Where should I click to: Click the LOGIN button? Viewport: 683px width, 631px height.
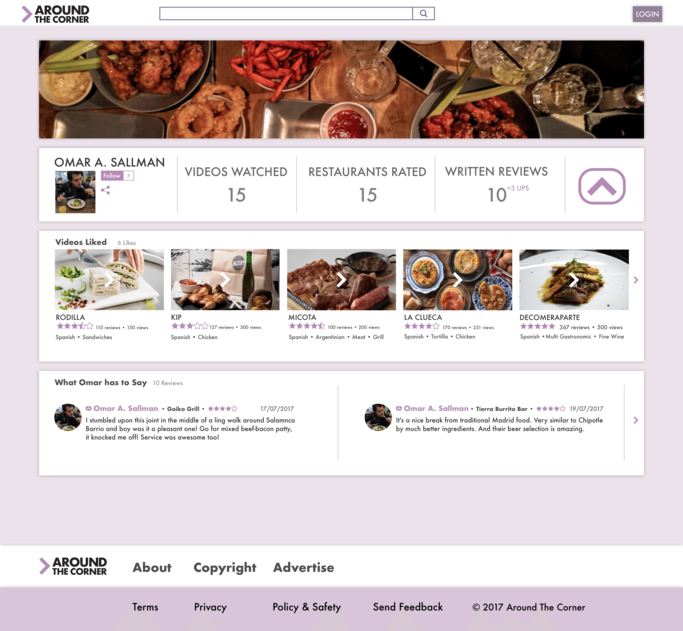(647, 14)
